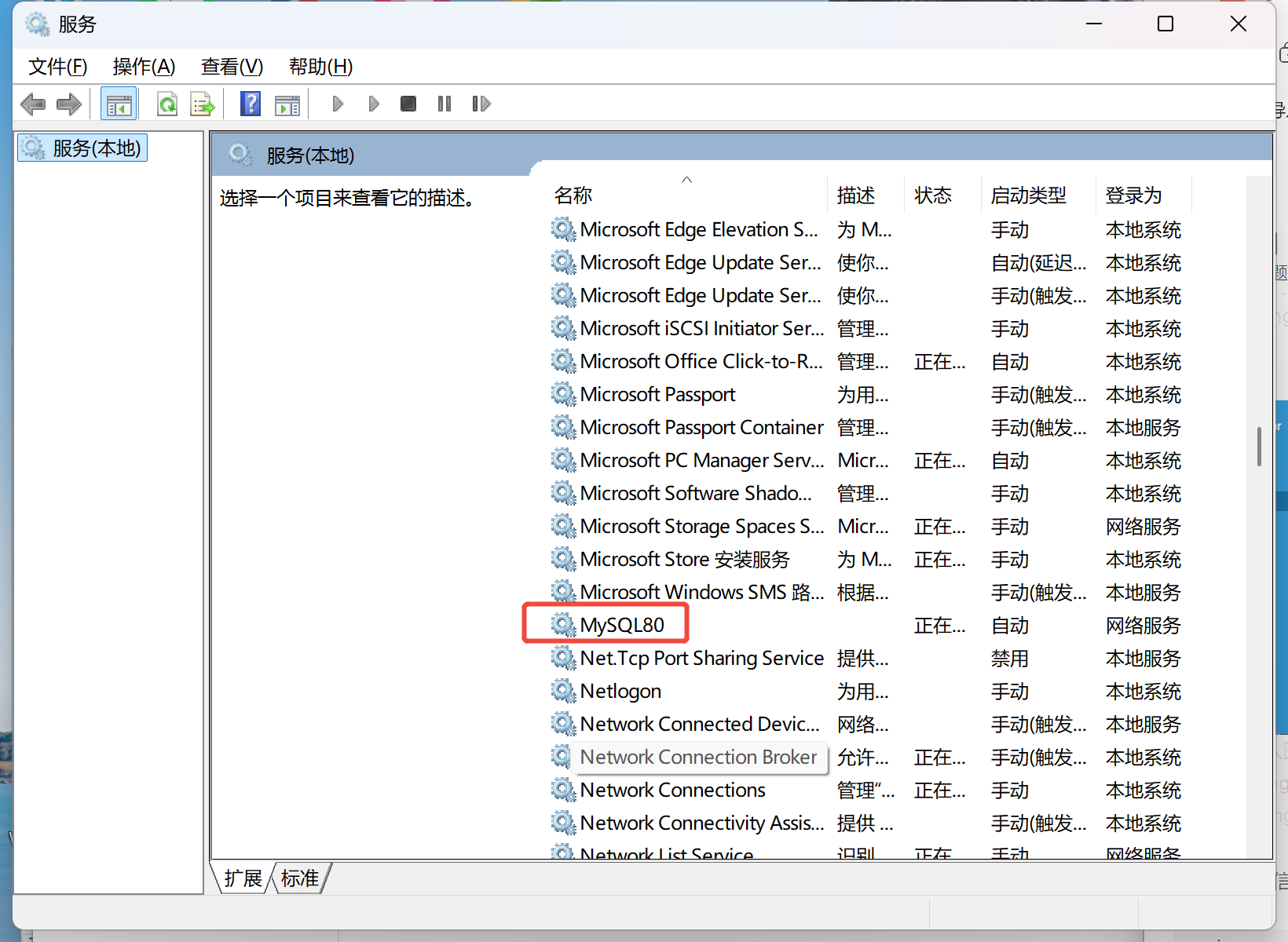This screenshot has width=1288, height=942.
Task: Click the gear icon of Microsoft Office Click-to-R...
Action: (x=562, y=361)
